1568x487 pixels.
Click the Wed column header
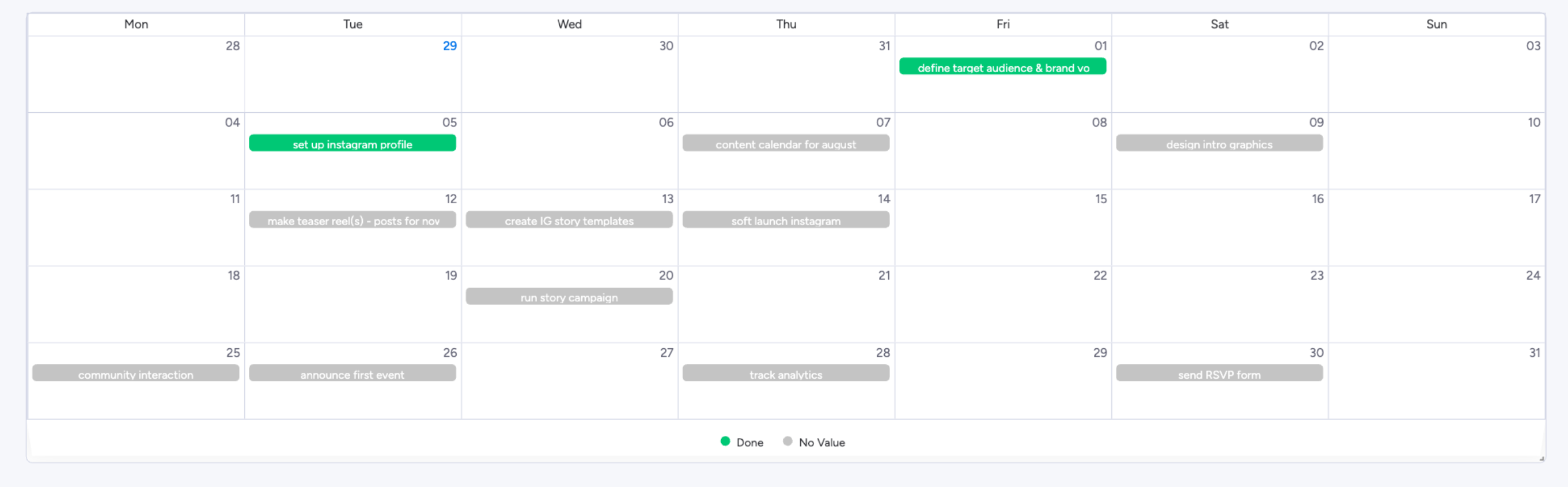coord(569,24)
